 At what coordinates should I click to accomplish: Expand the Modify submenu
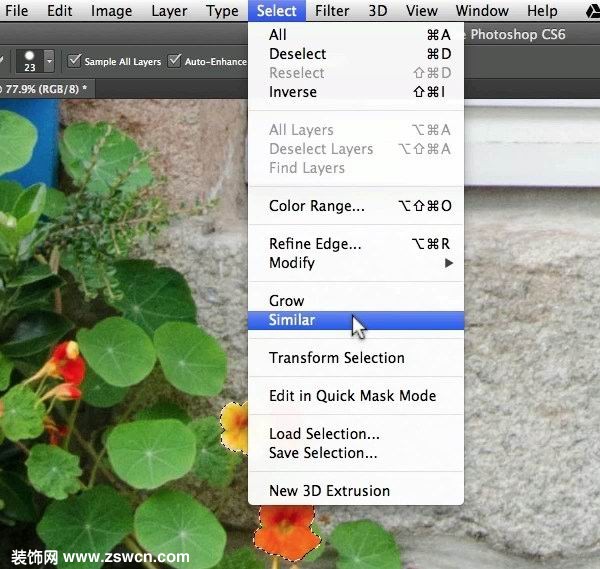point(356,263)
